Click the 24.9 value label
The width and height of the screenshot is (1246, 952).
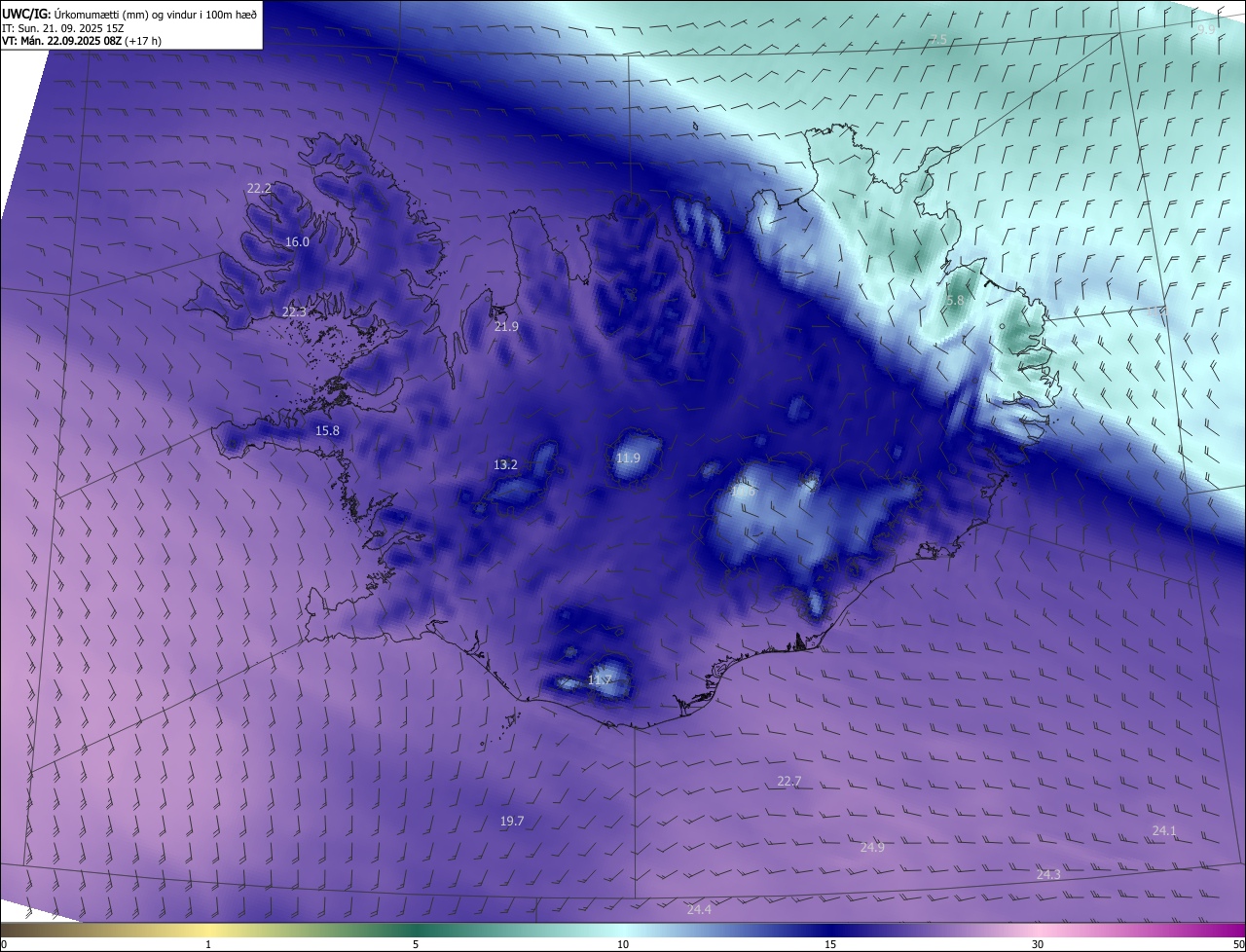pos(872,847)
